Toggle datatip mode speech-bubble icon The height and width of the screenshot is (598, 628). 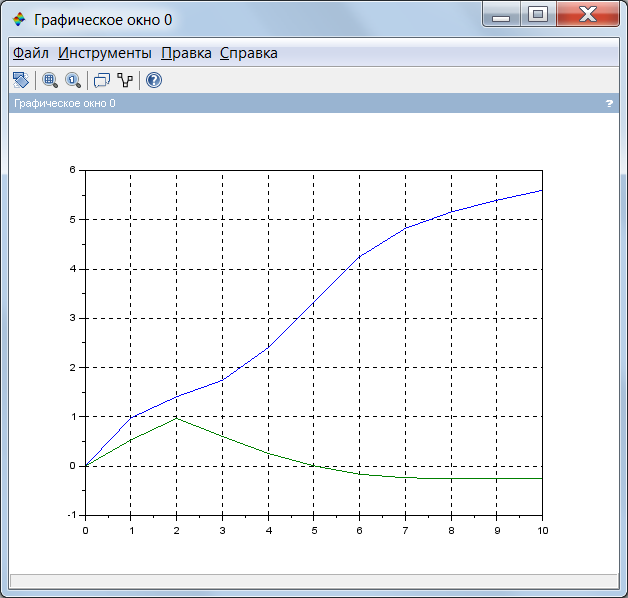pyautogui.click(x=102, y=80)
